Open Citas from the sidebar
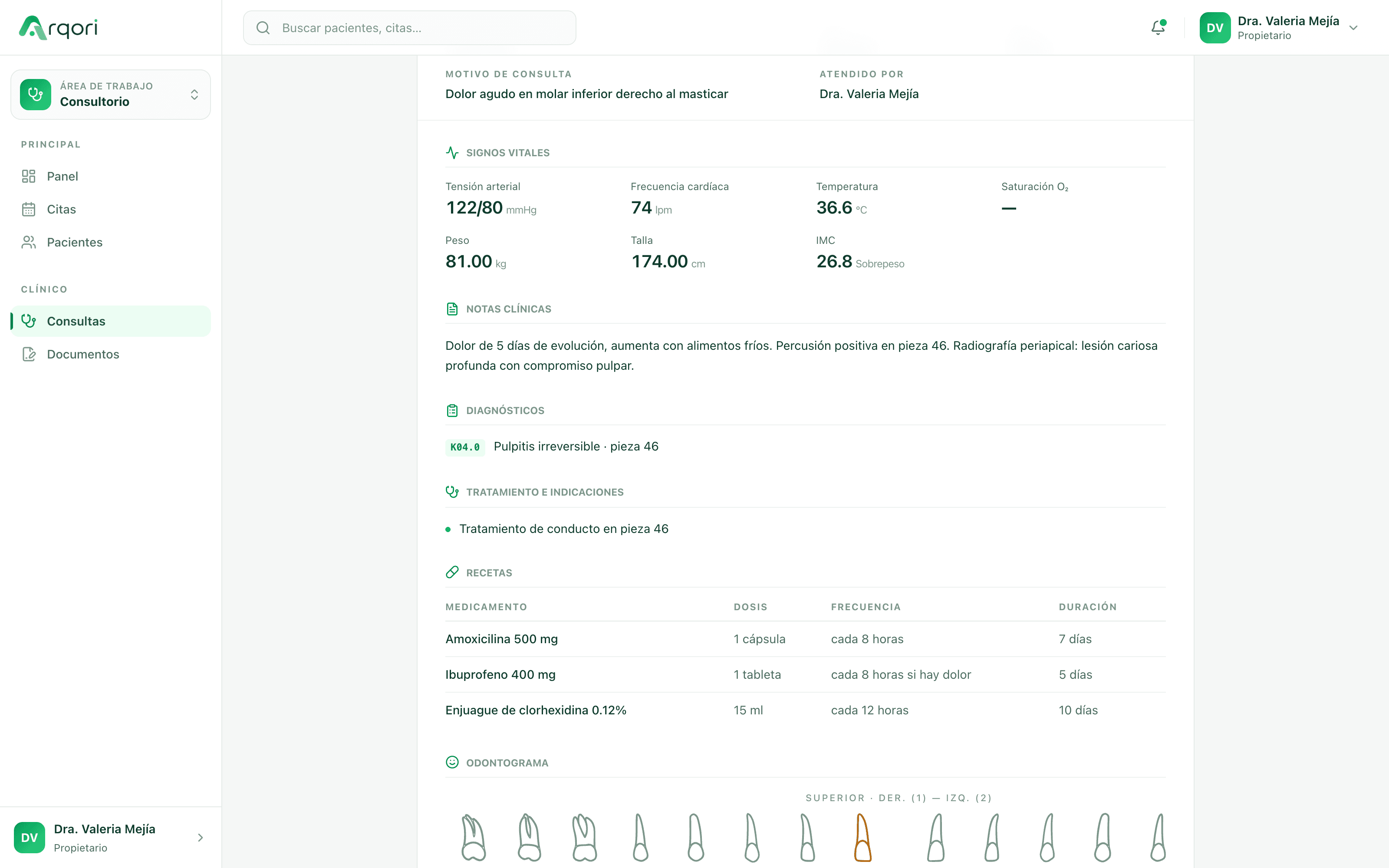Viewport: 1389px width, 868px height. pos(111,210)
